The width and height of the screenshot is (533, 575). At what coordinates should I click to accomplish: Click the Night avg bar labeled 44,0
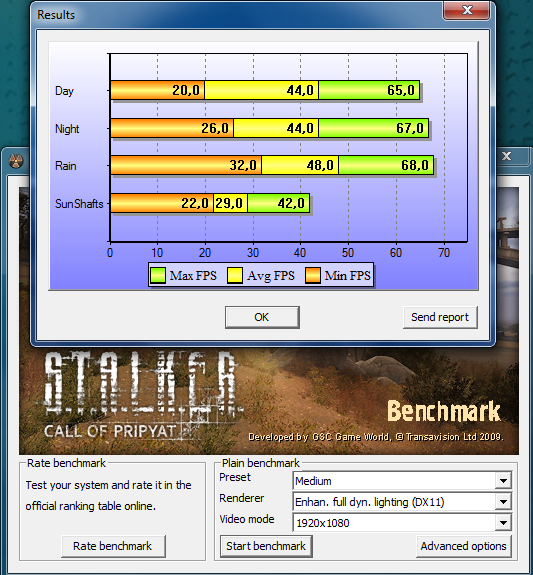pos(276,128)
